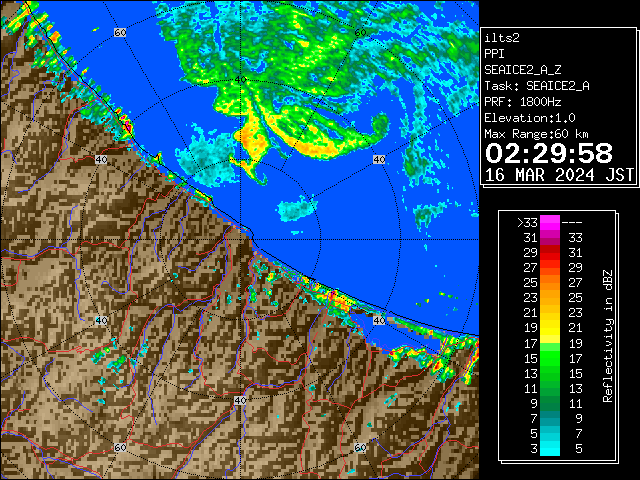This screenshot has height=480, width=640.
Task: Pick the dark green 9-11 dBZ swatch
Action: (550, 403)
